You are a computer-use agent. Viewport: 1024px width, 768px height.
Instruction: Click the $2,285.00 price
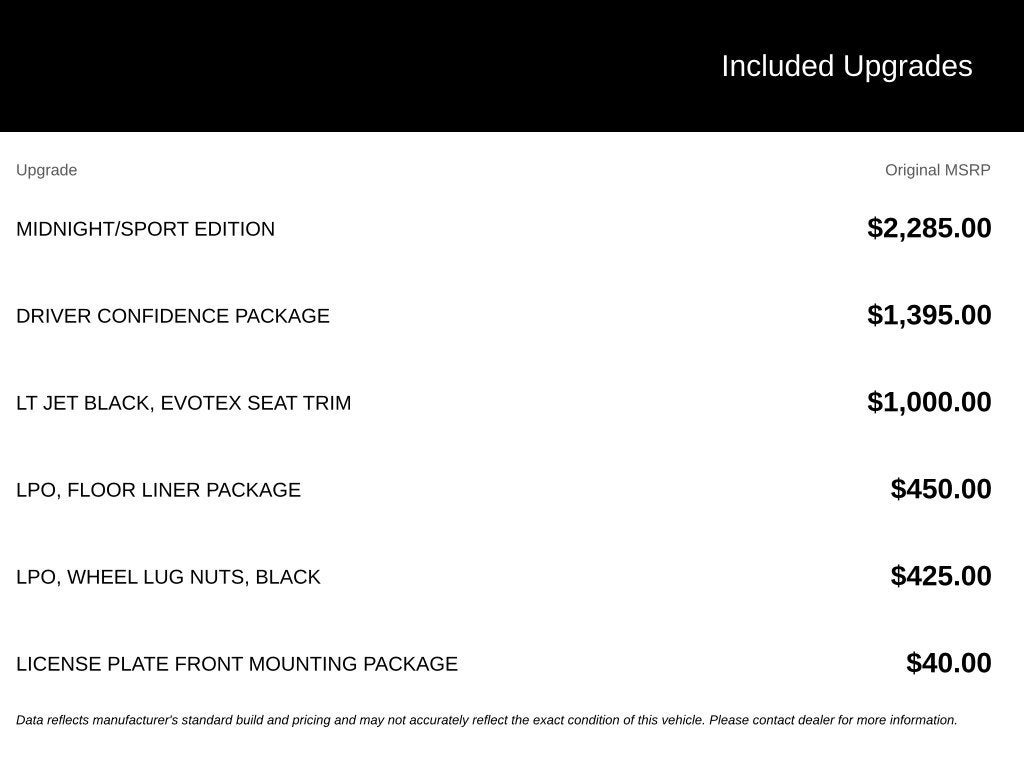click(x=929, y=228)
